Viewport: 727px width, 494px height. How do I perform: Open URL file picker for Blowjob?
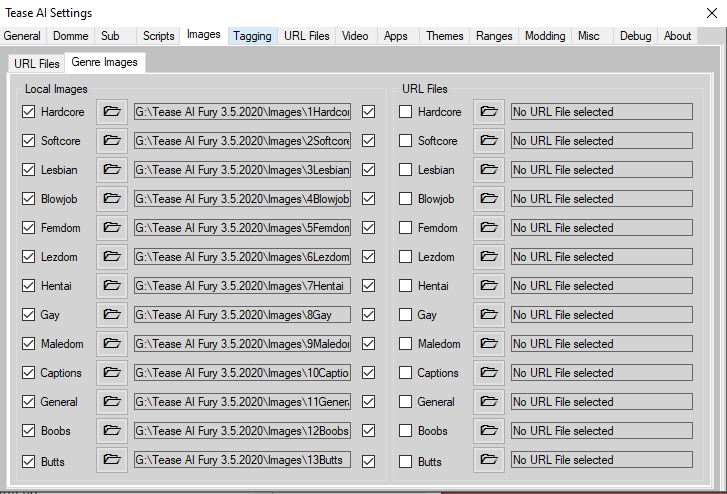[489, 199]
